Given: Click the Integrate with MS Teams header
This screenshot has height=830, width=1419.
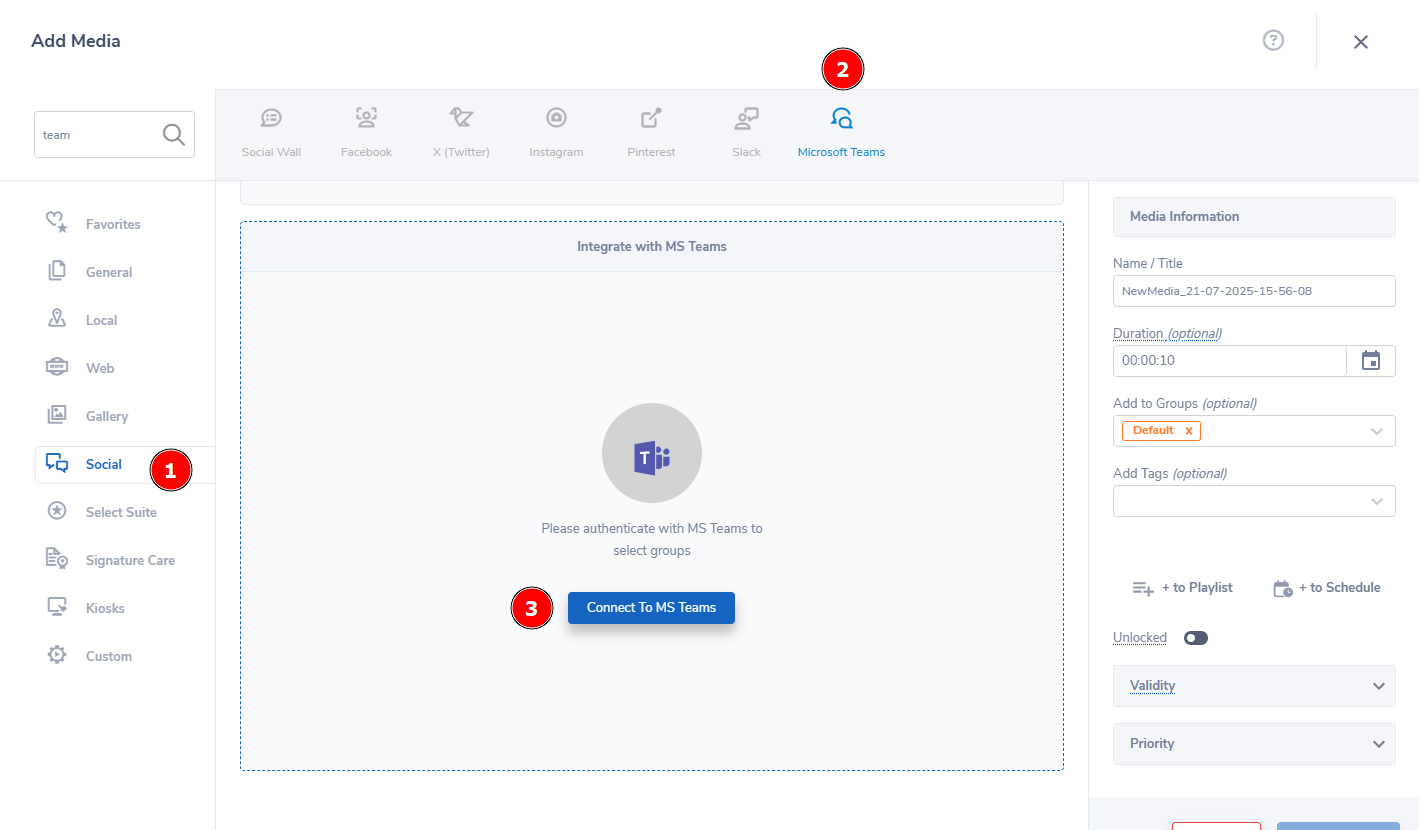Looking at the screenshot, I should [x=652, y=246].
